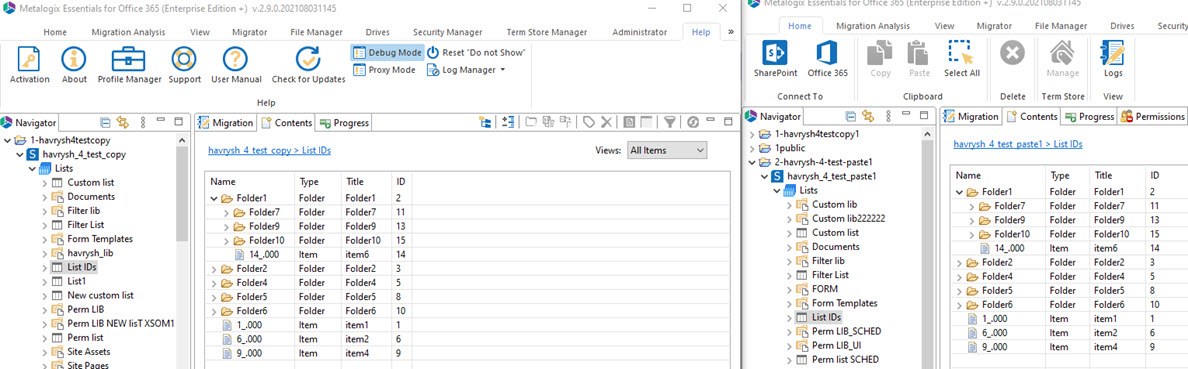Expand Folder4 in right window Contents table
This screenshot has width=1188, height=369.
point(960,277)
